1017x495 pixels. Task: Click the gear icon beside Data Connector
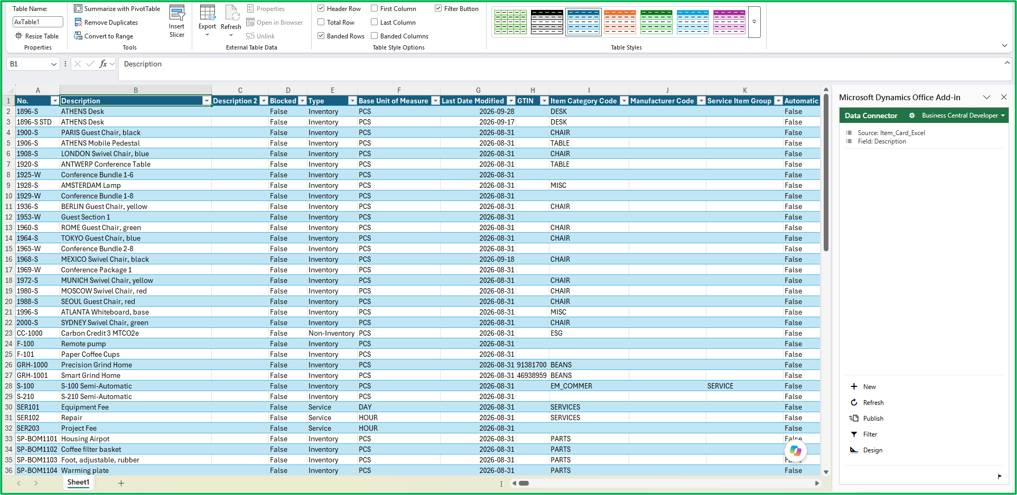(911, 115)
